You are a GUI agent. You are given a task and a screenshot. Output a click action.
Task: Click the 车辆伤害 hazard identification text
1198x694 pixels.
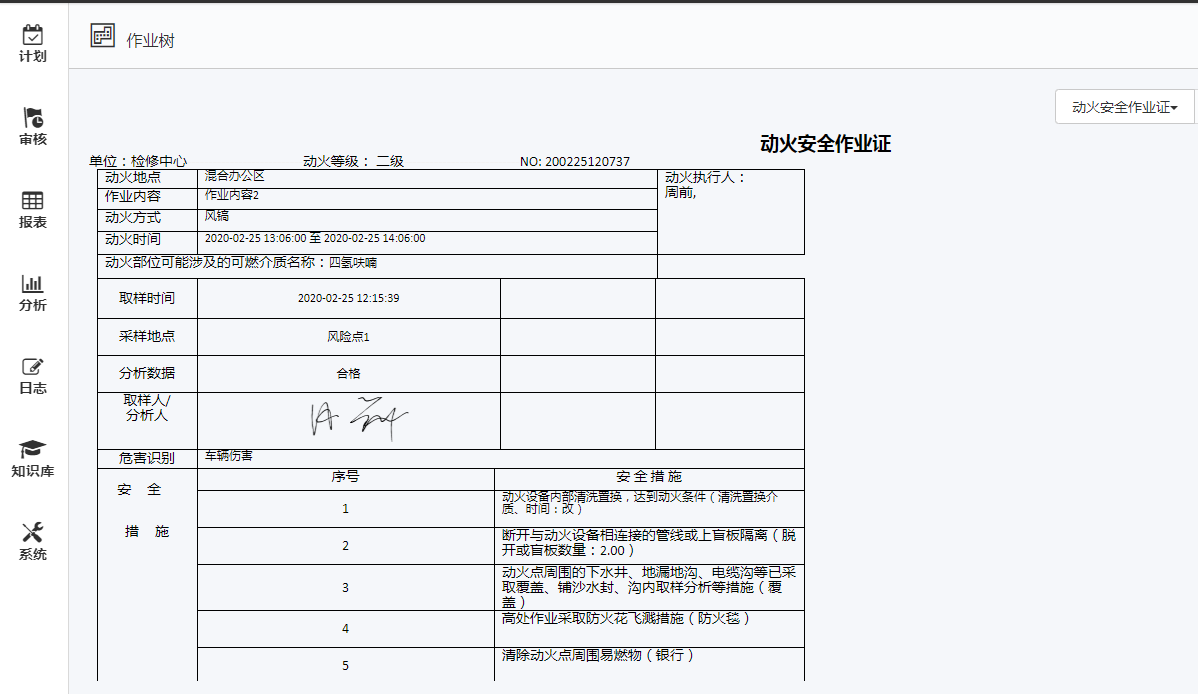pos(229,456)
